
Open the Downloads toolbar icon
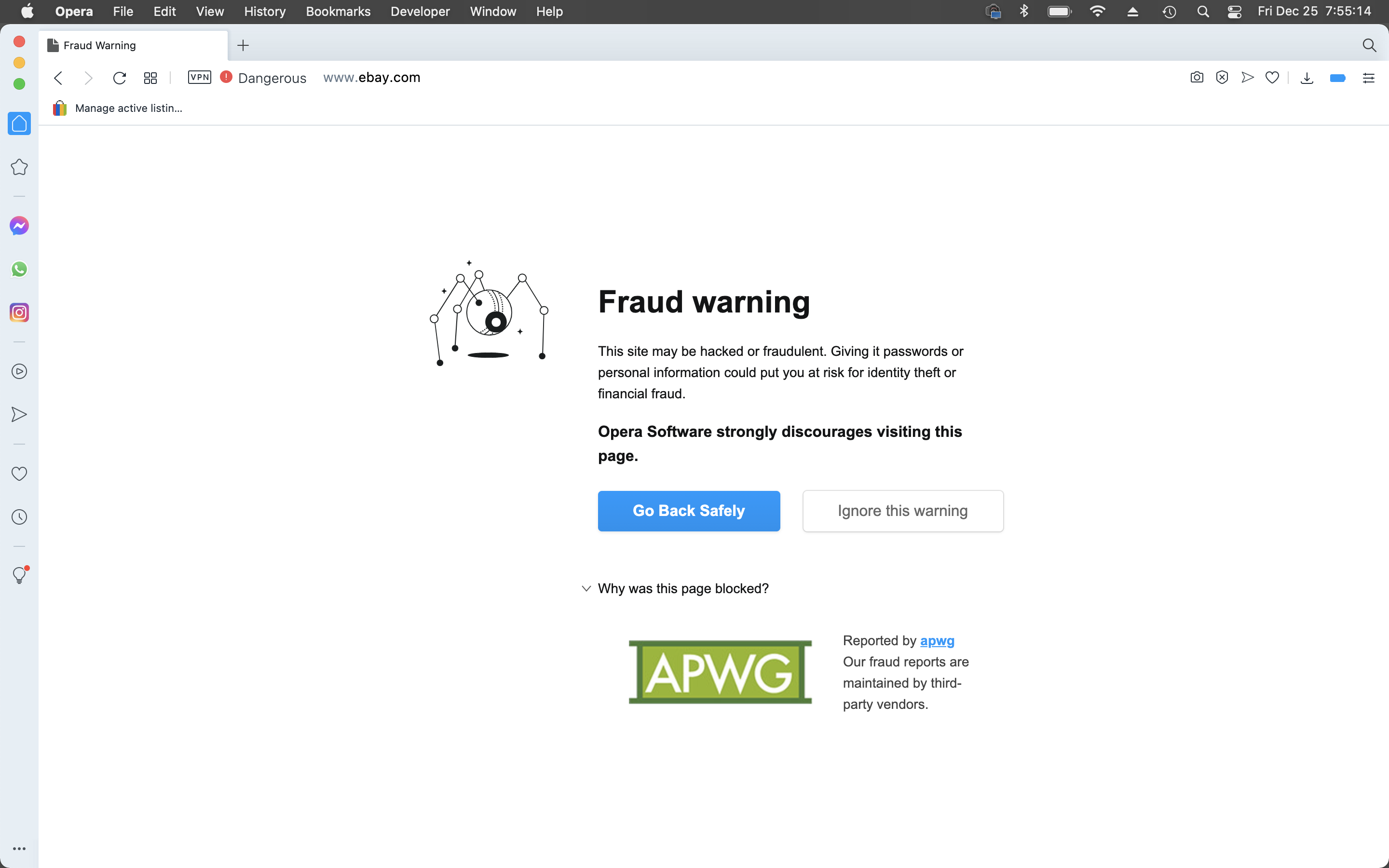tap(1307, 78)
